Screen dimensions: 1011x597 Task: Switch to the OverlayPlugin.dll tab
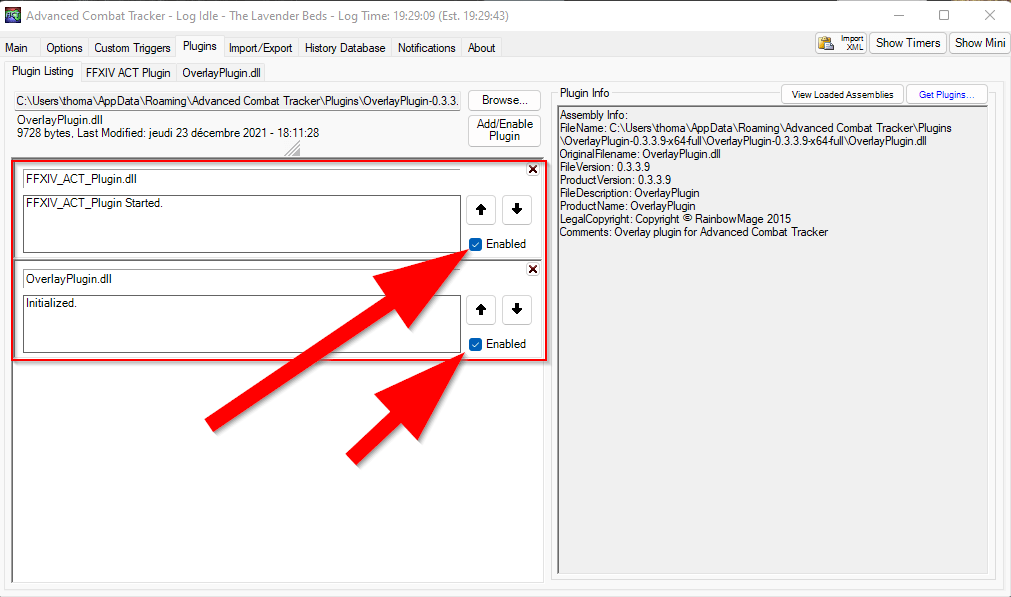[x=221, y=72]
